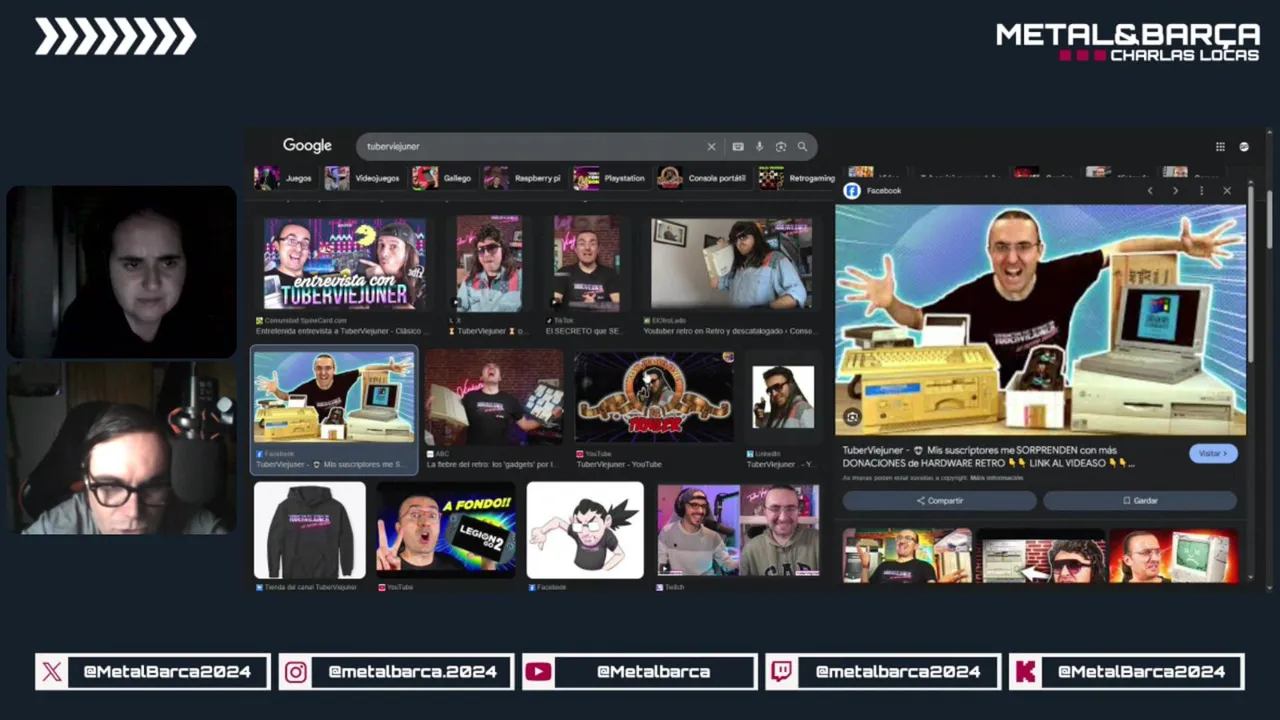Open the Facebook cartoon character thumbnail
This screenshot has width=1280, height=720.
click(x=585, y=530)
